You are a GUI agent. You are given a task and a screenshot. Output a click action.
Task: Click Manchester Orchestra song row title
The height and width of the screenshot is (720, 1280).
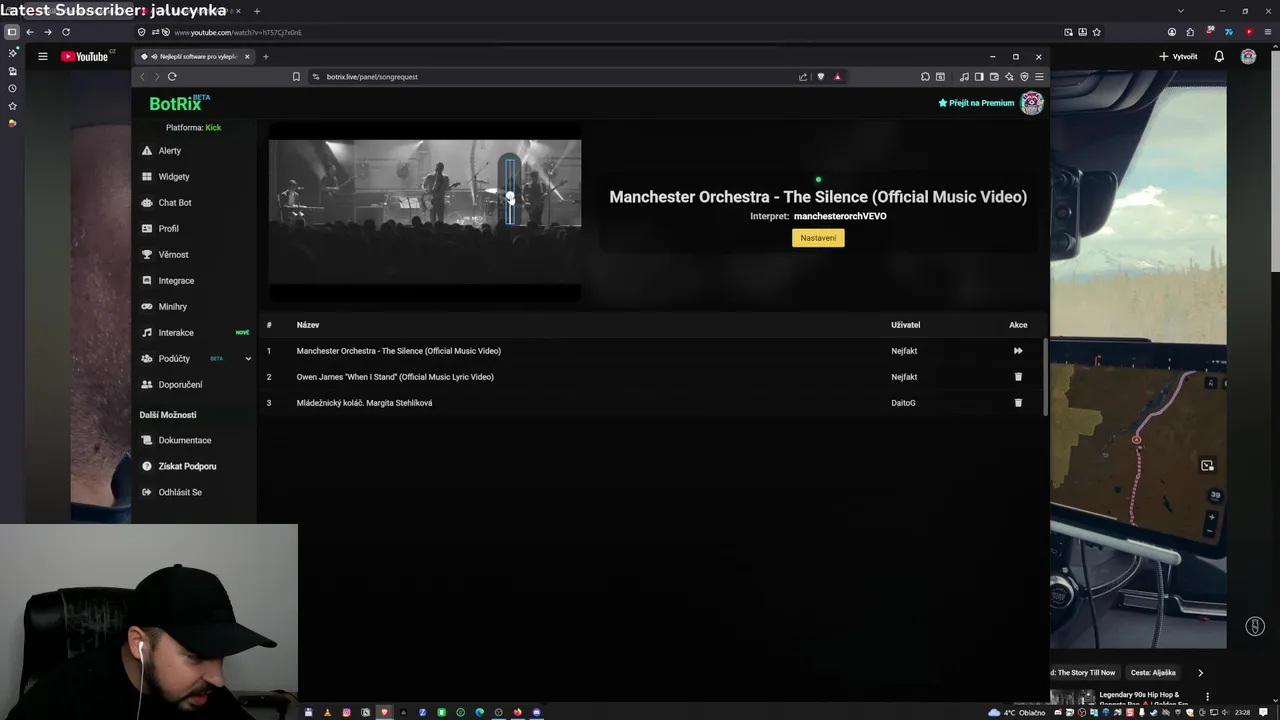click(x=398, y=351)
